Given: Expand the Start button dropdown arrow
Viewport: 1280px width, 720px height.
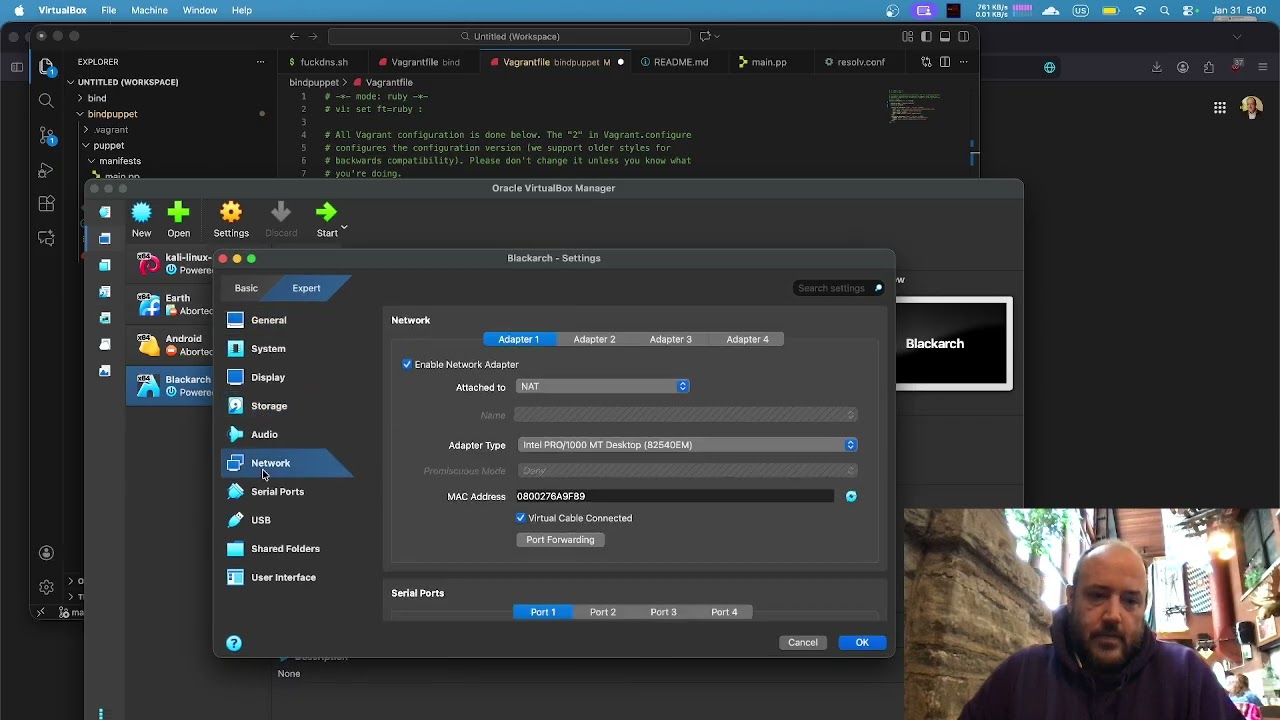Looking at the screenshot, I should 344,229.
